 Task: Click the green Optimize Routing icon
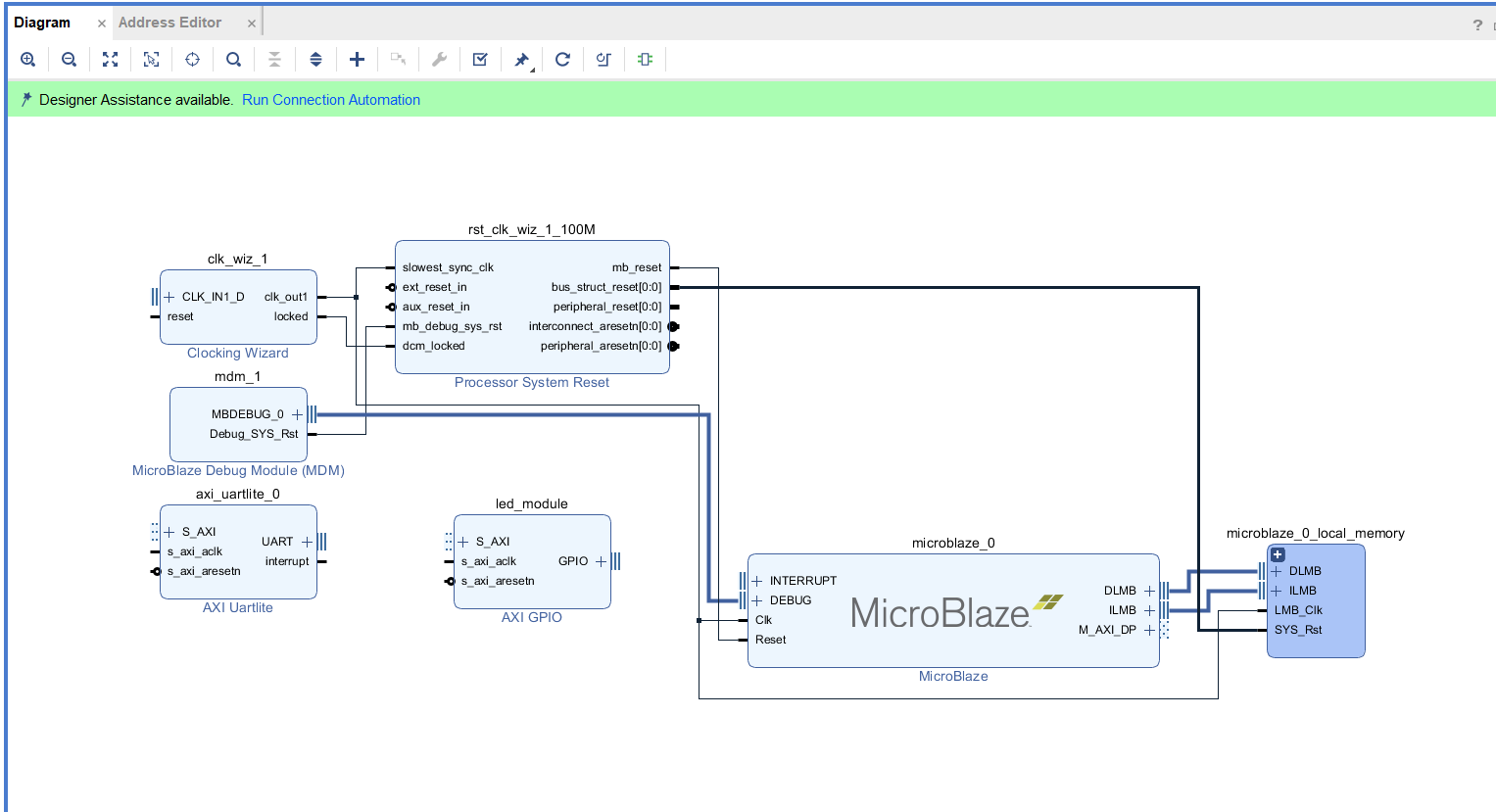click(x=645, y=60)
